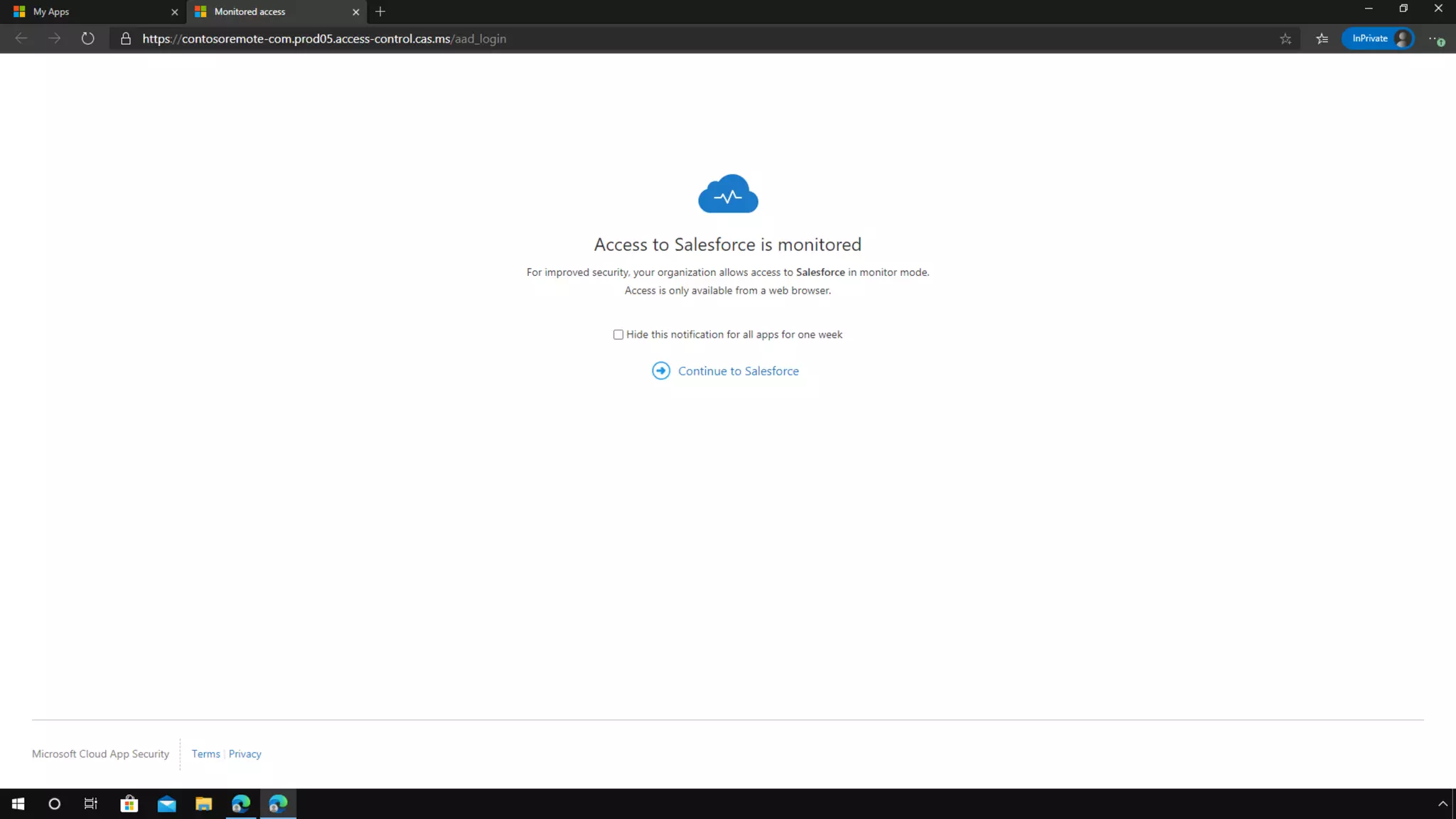Screen dimensions: 1456x819
Task: Click the circled arrow beside Continue
Action: 660,370
